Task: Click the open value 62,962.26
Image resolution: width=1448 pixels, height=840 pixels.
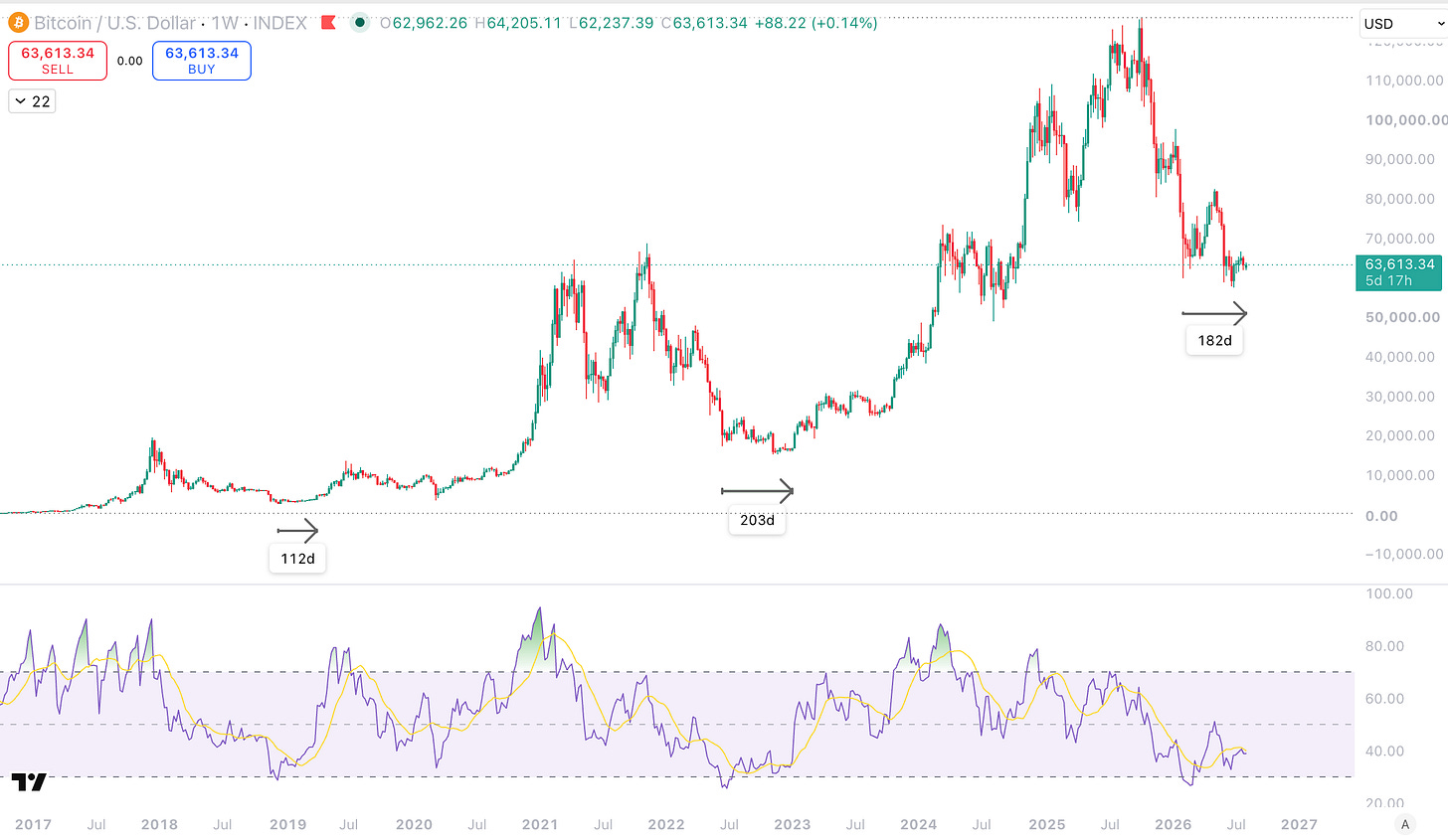Action: pyautogui.click(x=430, y=23)
